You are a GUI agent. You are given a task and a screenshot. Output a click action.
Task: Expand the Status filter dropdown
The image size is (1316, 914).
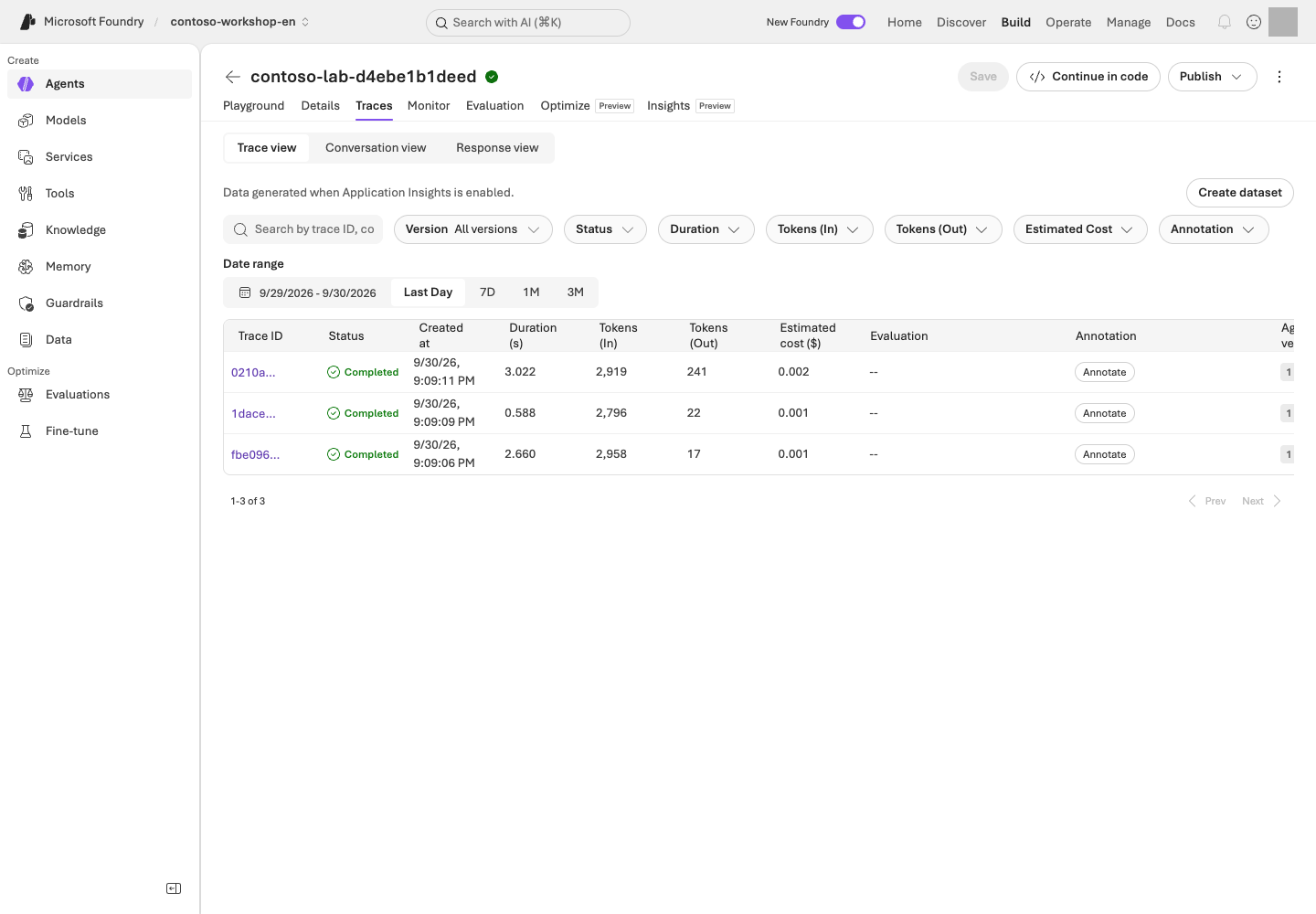tap(605, 229)
